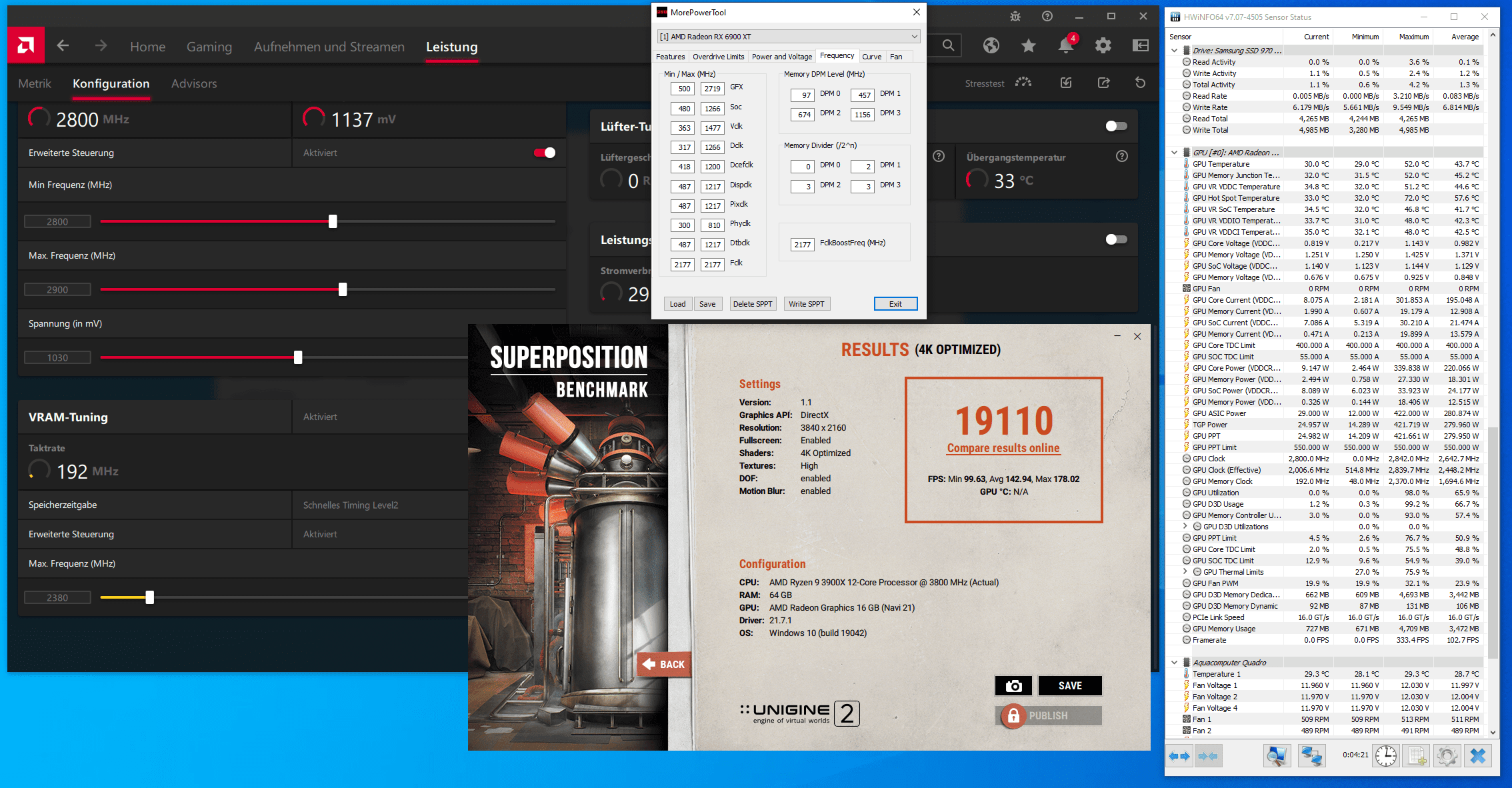The image size is (1512, 788).
Task: Open the Fan tab in MorePowerTool
Action: tap(896, 57)
